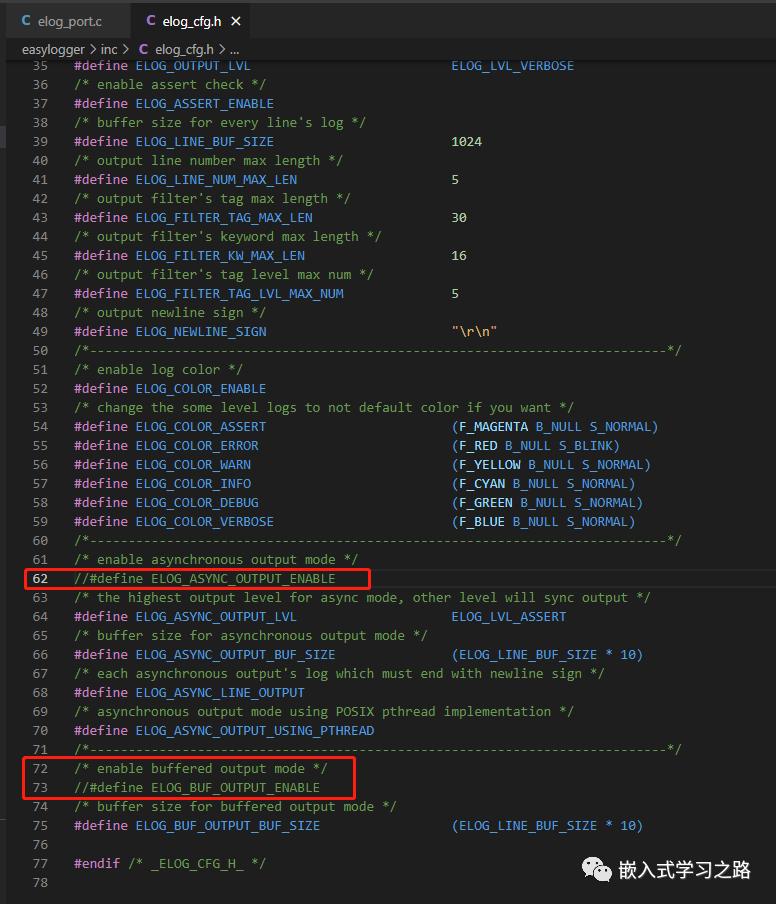Click F_RED in ELOG_COLOR_ERROR line

pos(478,446)
